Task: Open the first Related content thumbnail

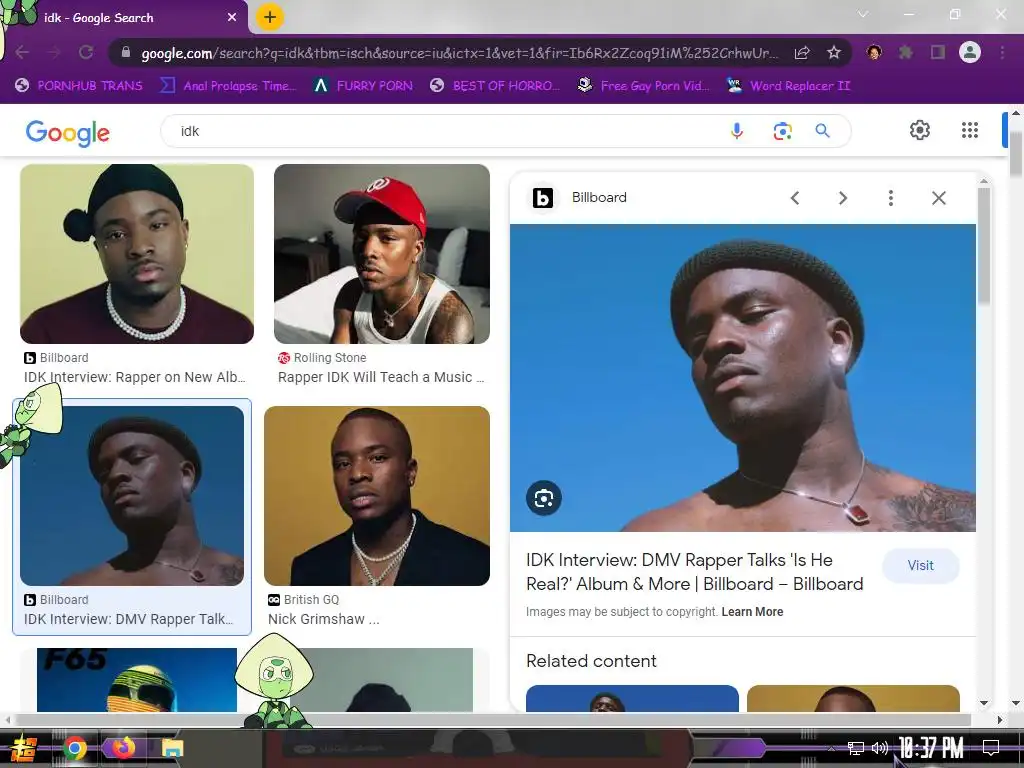Action: pos(632,698)
